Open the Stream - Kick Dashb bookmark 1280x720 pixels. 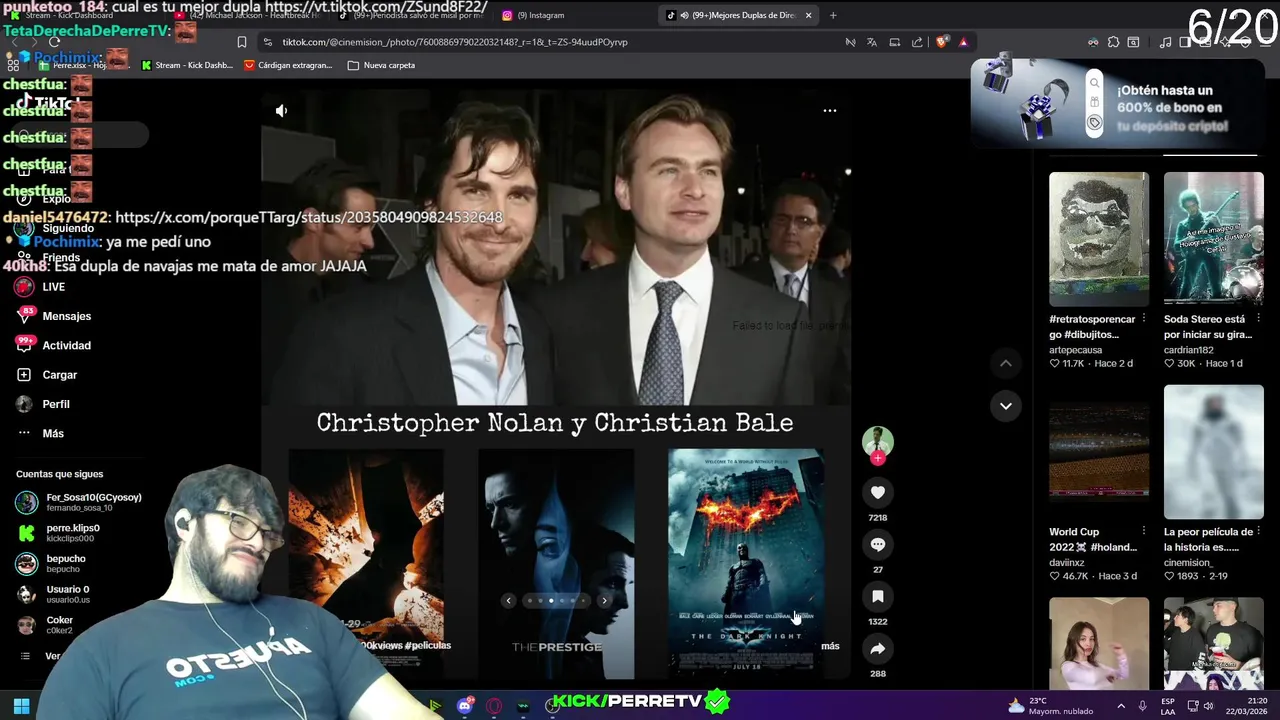[187, 65]
